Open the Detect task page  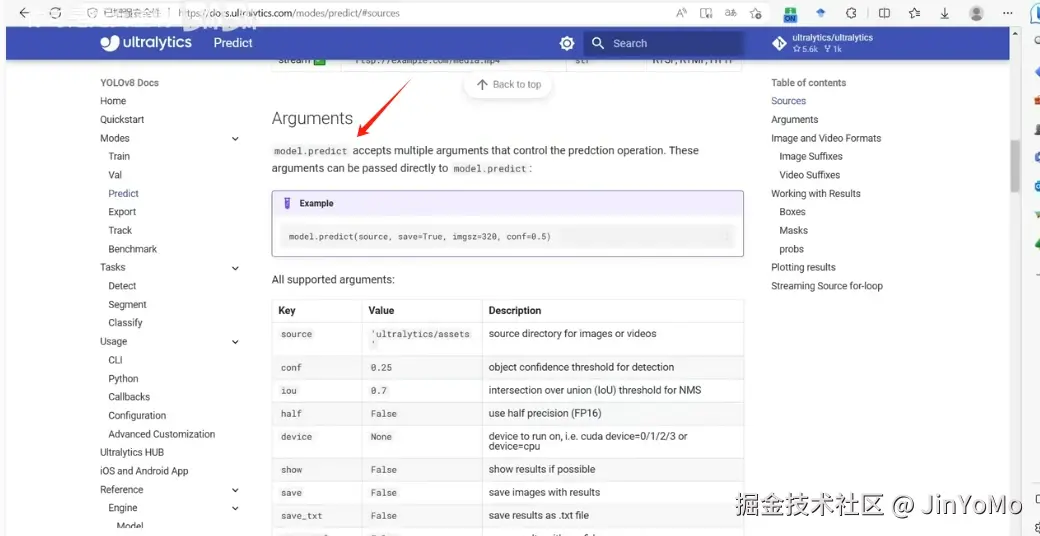click(x=122, y=286)
